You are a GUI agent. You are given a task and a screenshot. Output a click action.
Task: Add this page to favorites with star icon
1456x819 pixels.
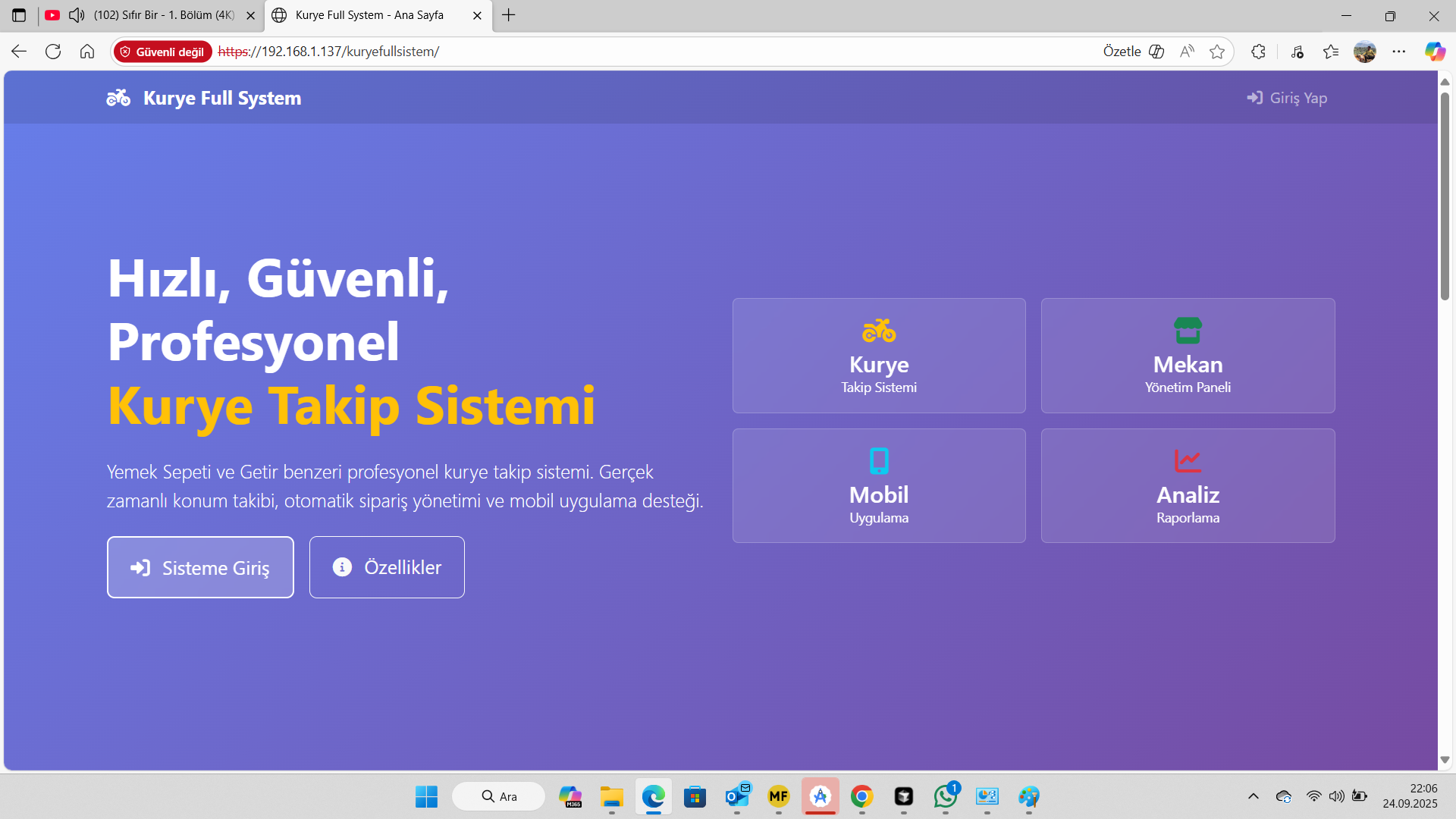coord(1219,51)
